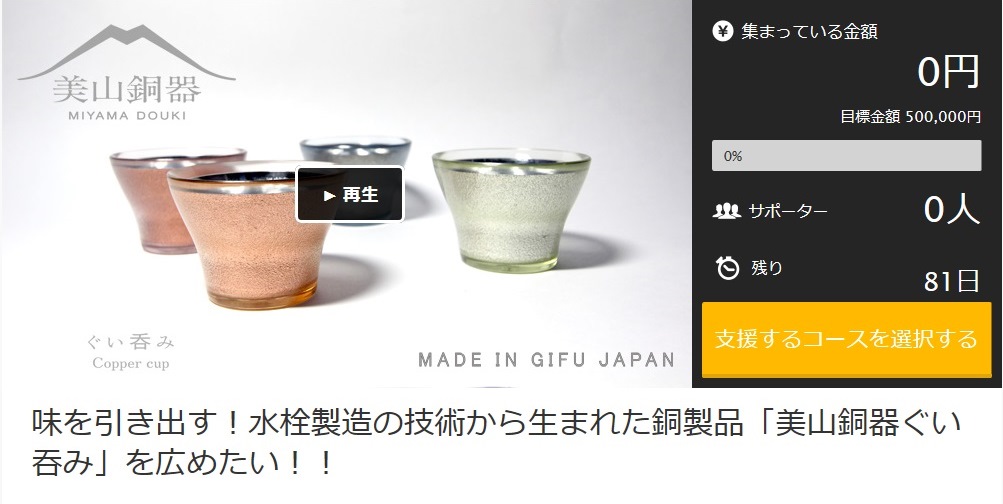Click the MADE IN GIFU JAPAN text
The height and width of the screenshot is (504, 1003).
click(x=546, y=359)
